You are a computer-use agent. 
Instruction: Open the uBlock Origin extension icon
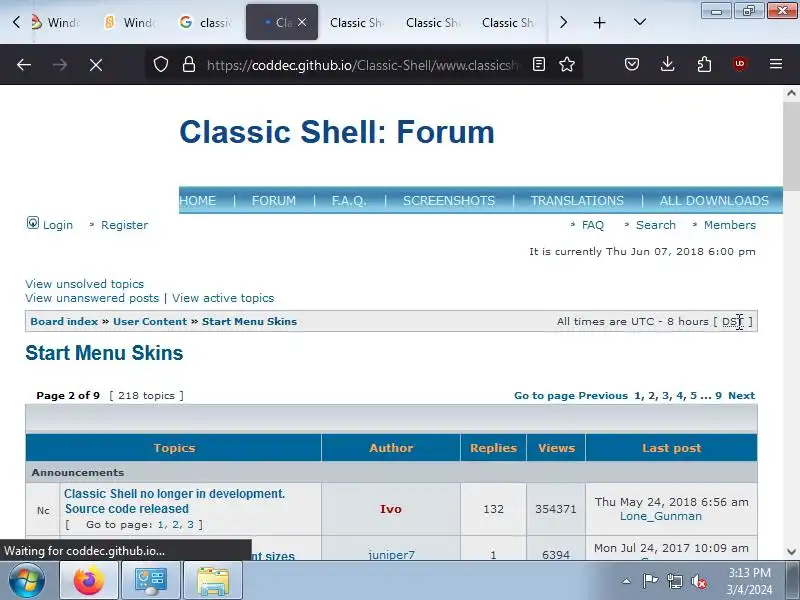(739, 64)
